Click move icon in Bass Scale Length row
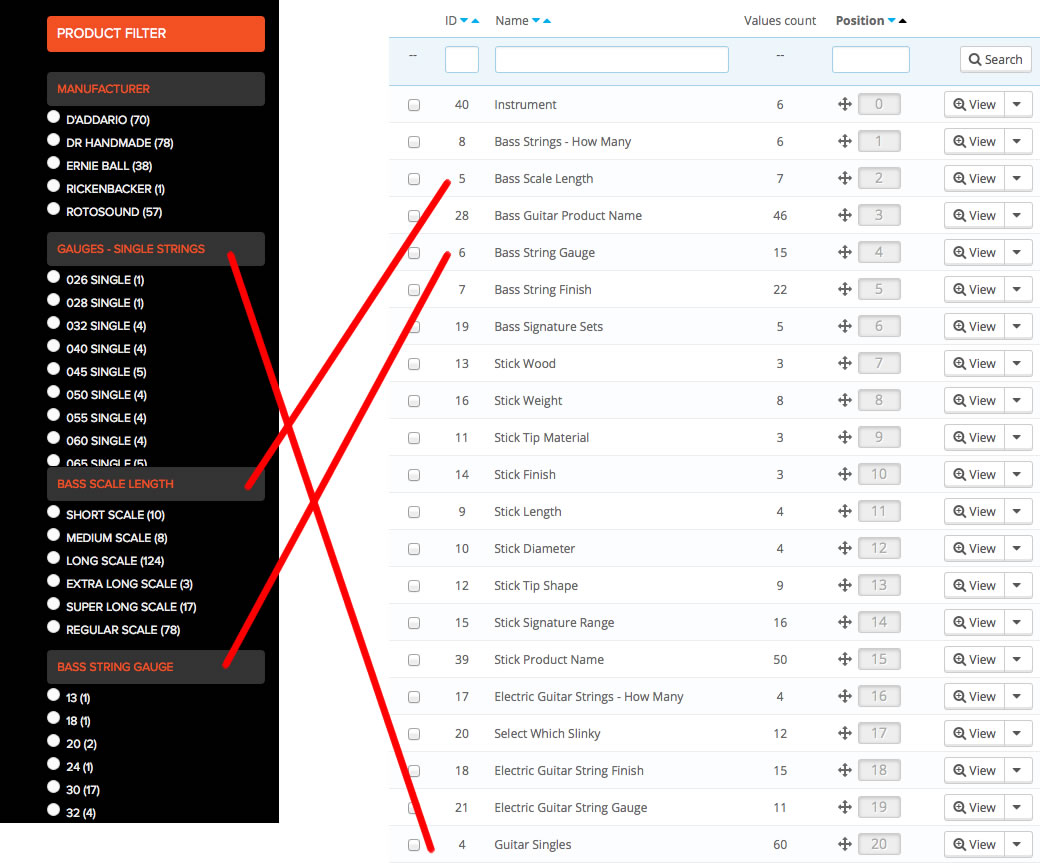The image size is (1049, 863). point(845,178)
